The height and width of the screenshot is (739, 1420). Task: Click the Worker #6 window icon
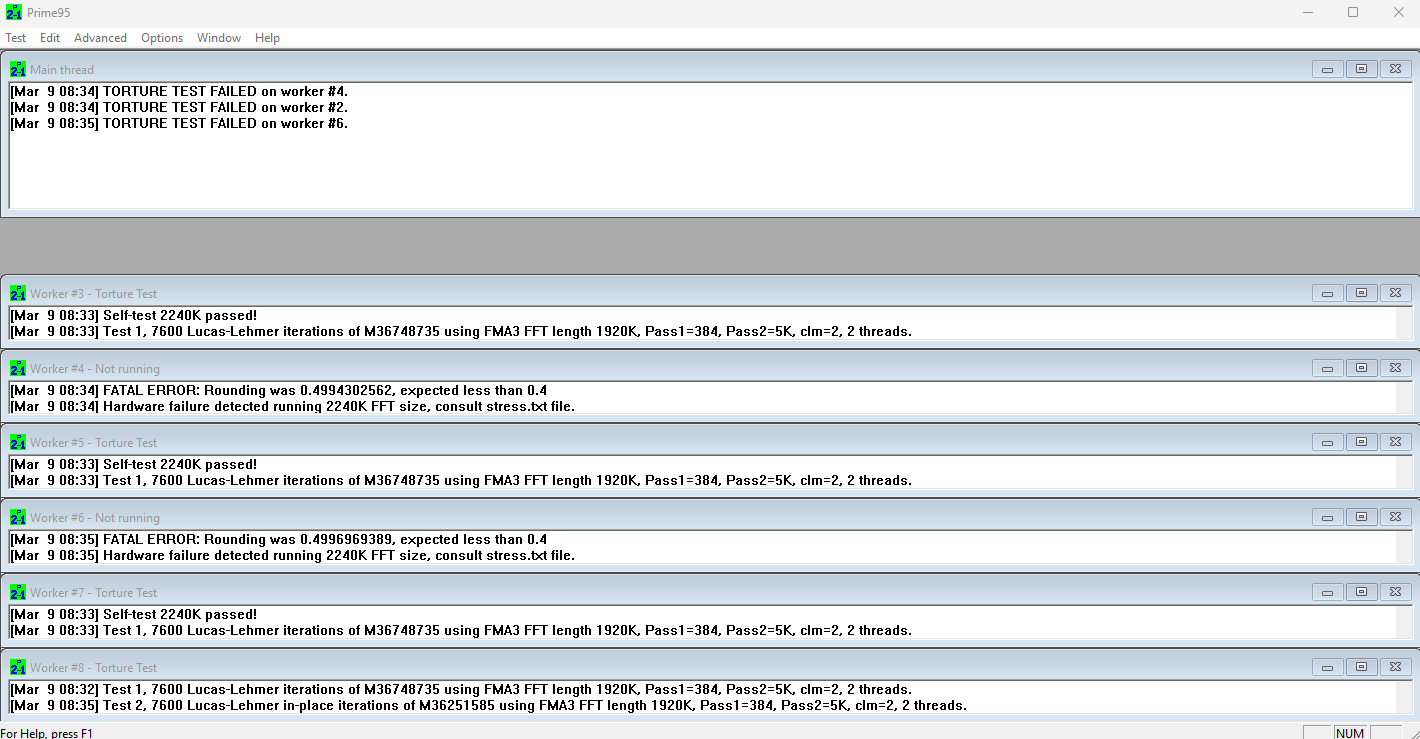pos(18,518)
